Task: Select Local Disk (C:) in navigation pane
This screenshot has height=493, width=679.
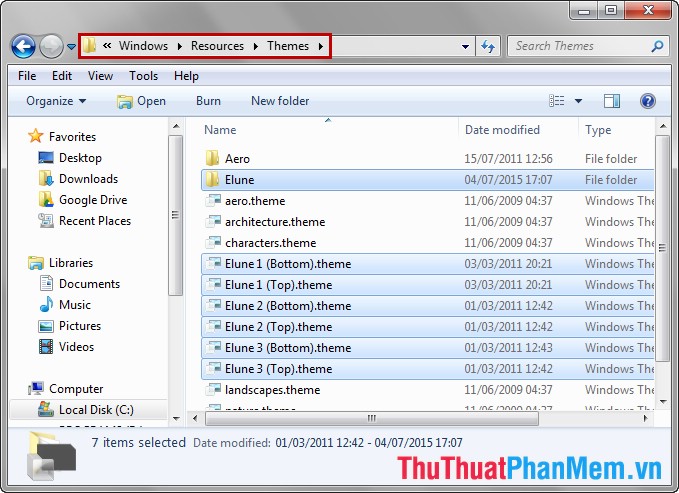Action: tap(88, 409)
